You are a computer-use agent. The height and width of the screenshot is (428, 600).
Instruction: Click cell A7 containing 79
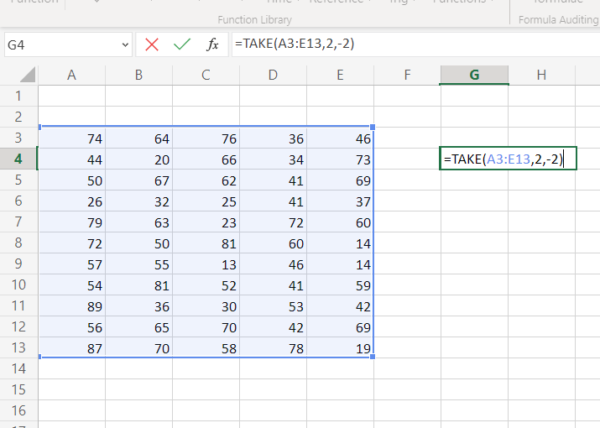(x=72, y=223)
